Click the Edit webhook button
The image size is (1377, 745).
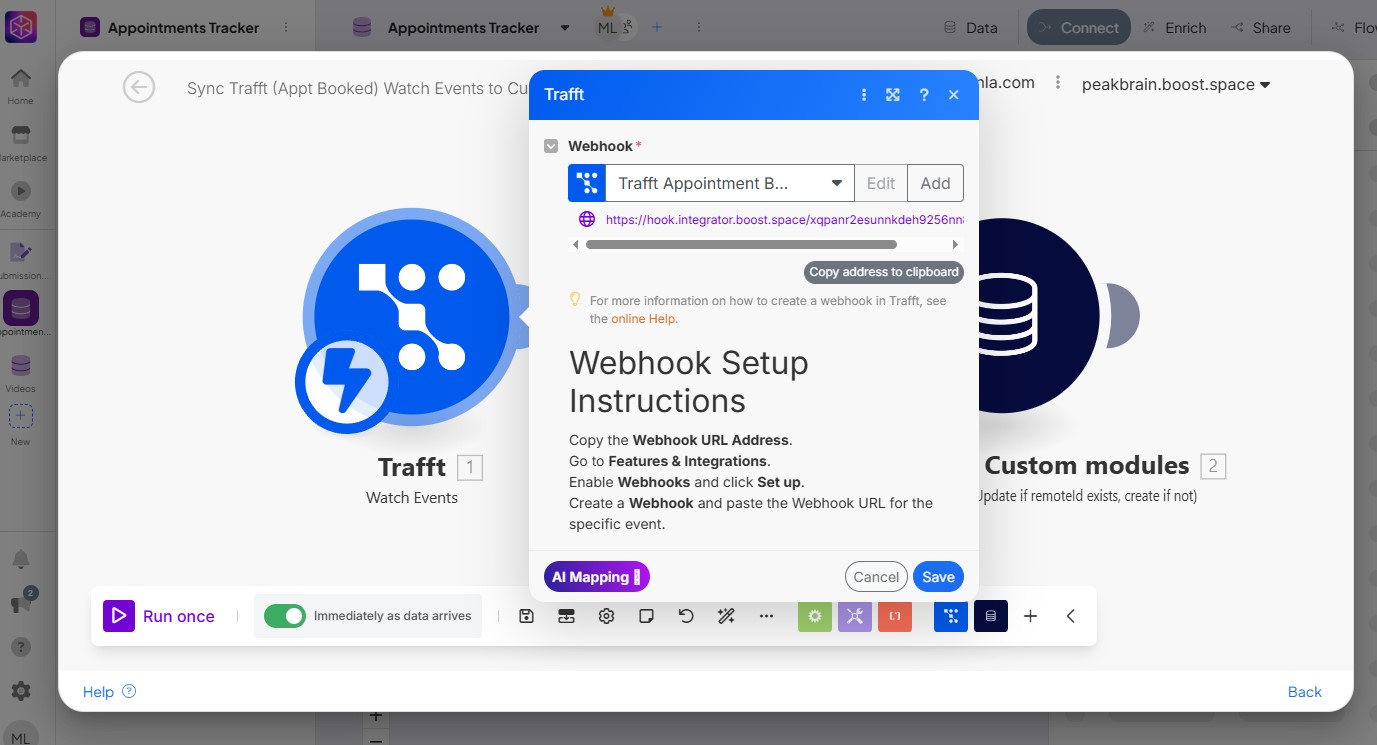[x=881, y=183]
